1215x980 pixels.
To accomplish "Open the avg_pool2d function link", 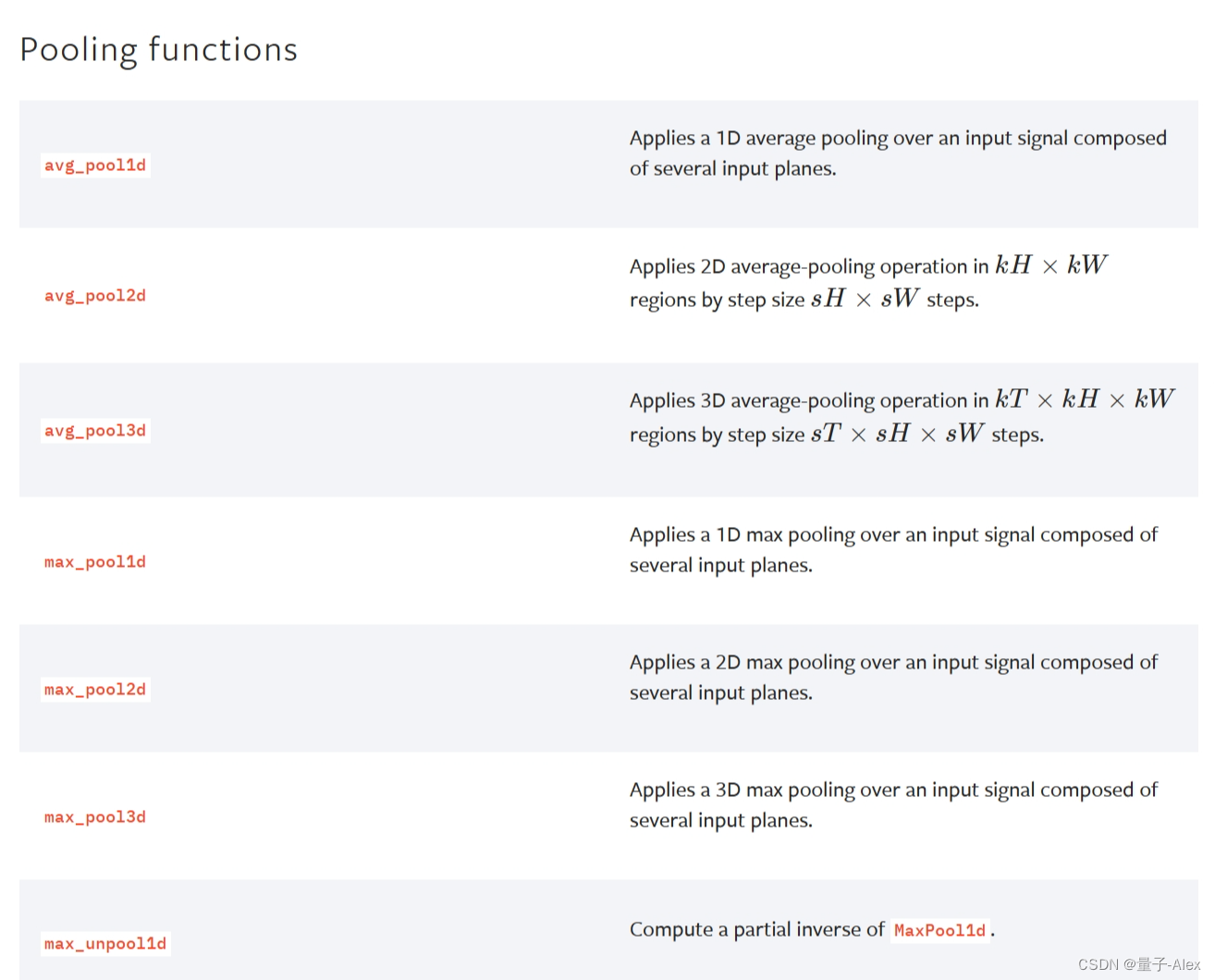I will 95,296.
